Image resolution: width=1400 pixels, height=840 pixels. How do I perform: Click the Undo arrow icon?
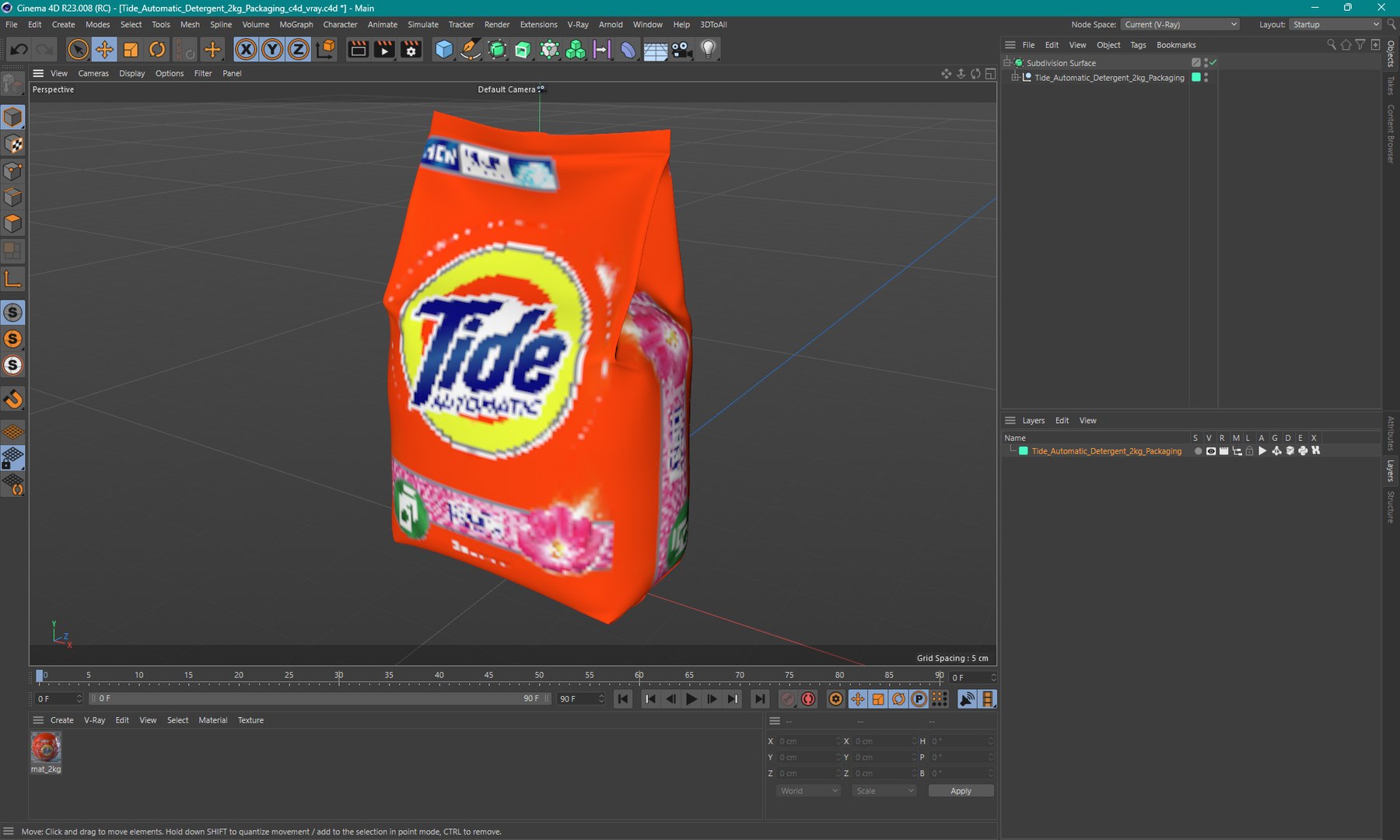pyautogui.click(x=19, y=50)
